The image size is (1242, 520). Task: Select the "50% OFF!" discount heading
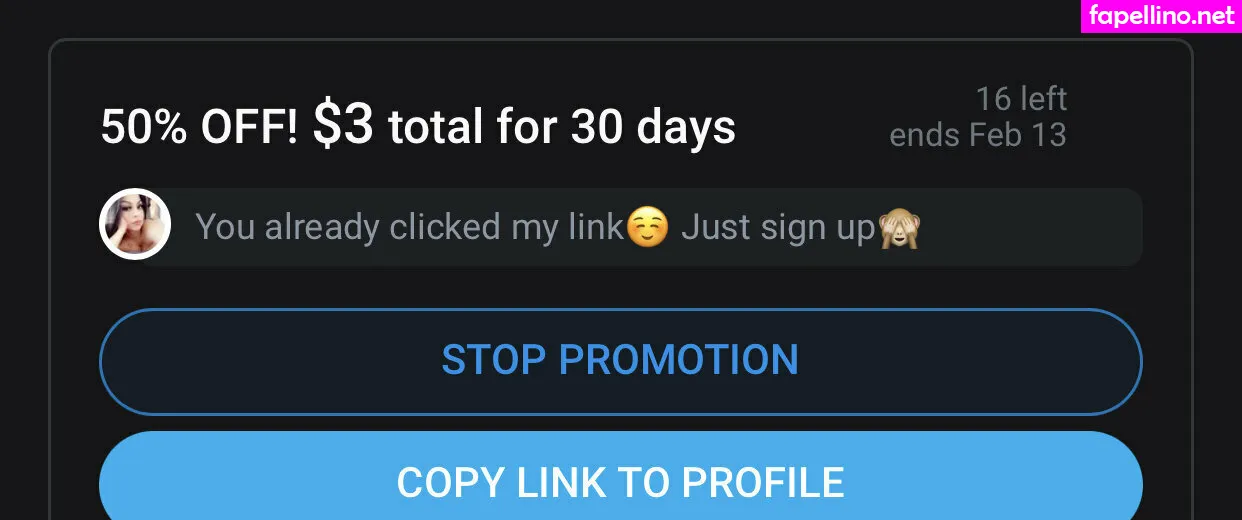coord(200,127)
